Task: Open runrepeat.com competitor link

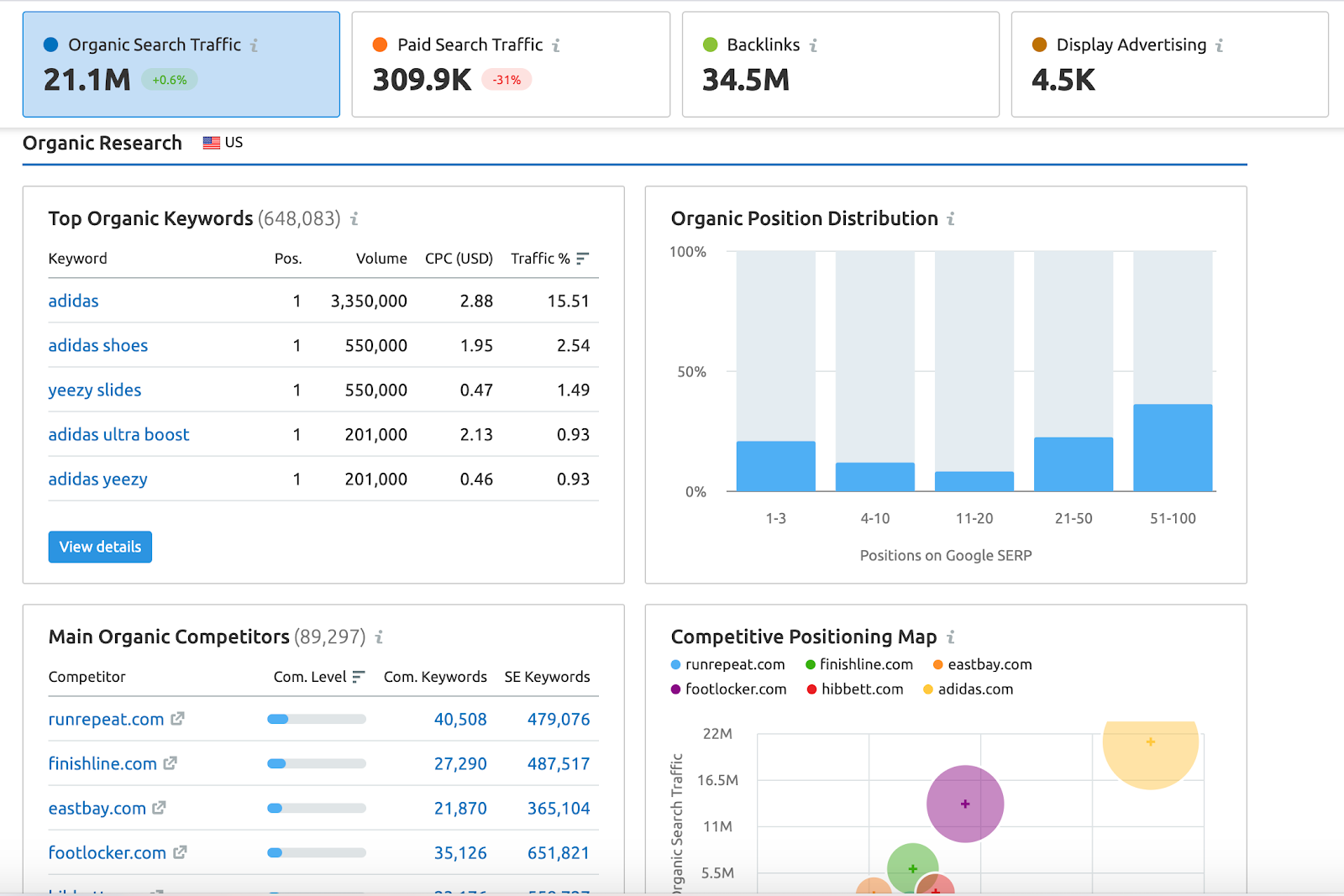Action: (x=106, y=719)
